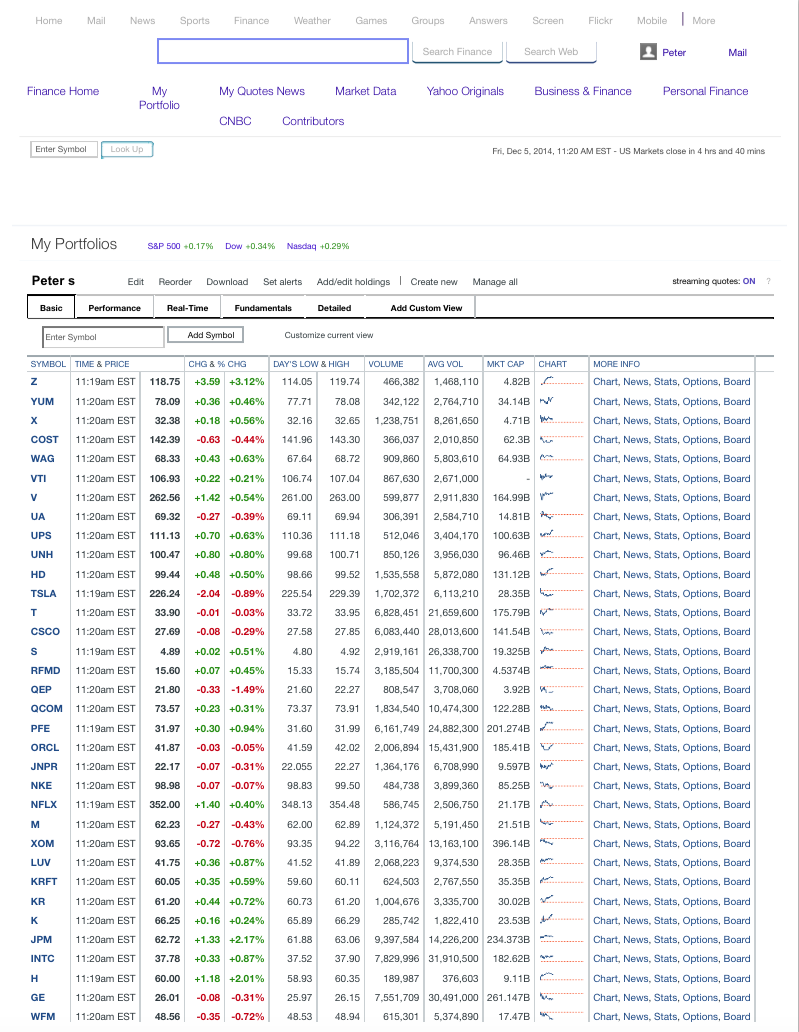Click Mail link next to Peter
This screenshot has width=799, height=1032.
pos(737,53)
